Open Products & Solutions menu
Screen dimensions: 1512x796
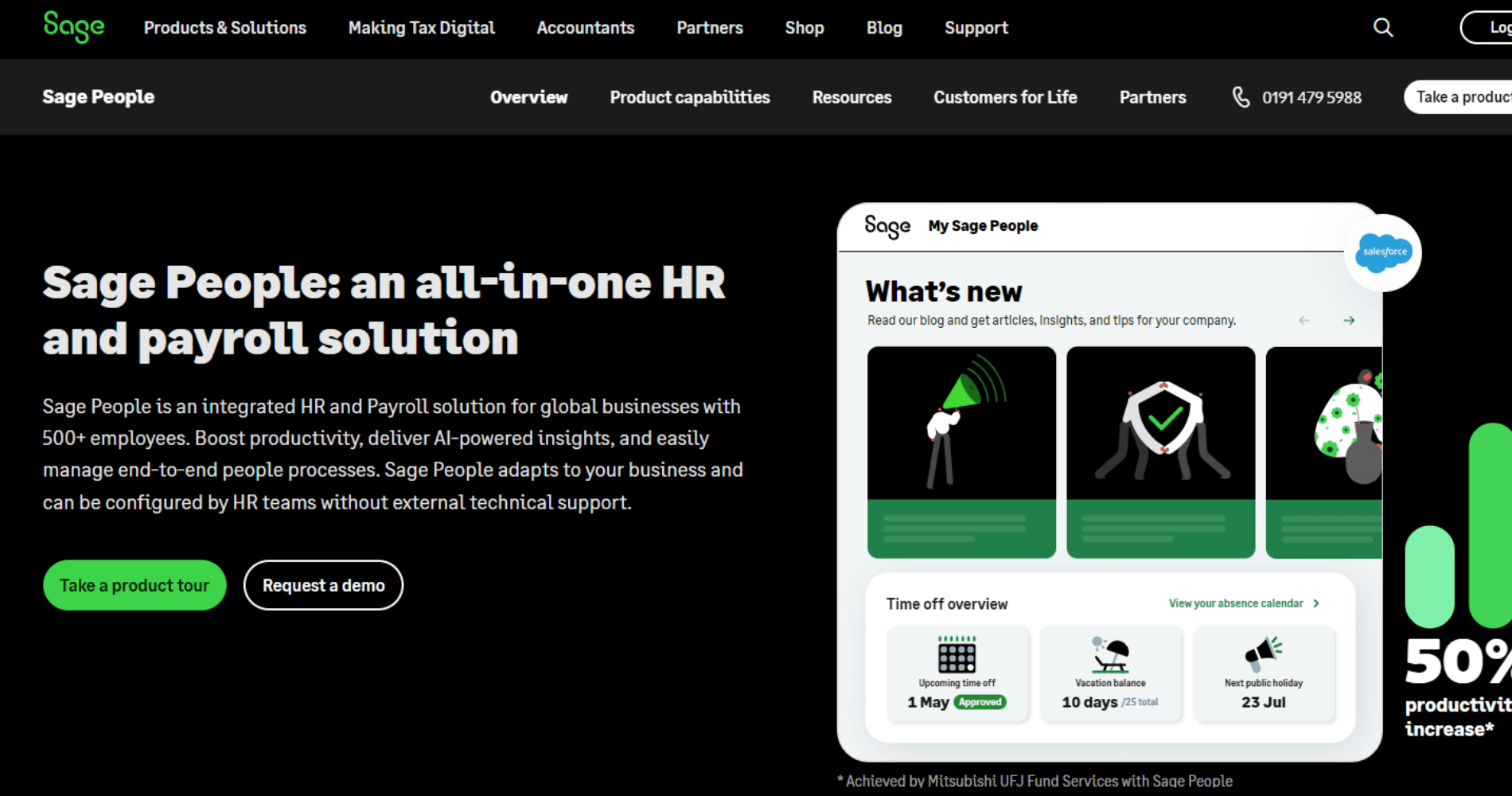pyautogui.click(x=224, y=28)
